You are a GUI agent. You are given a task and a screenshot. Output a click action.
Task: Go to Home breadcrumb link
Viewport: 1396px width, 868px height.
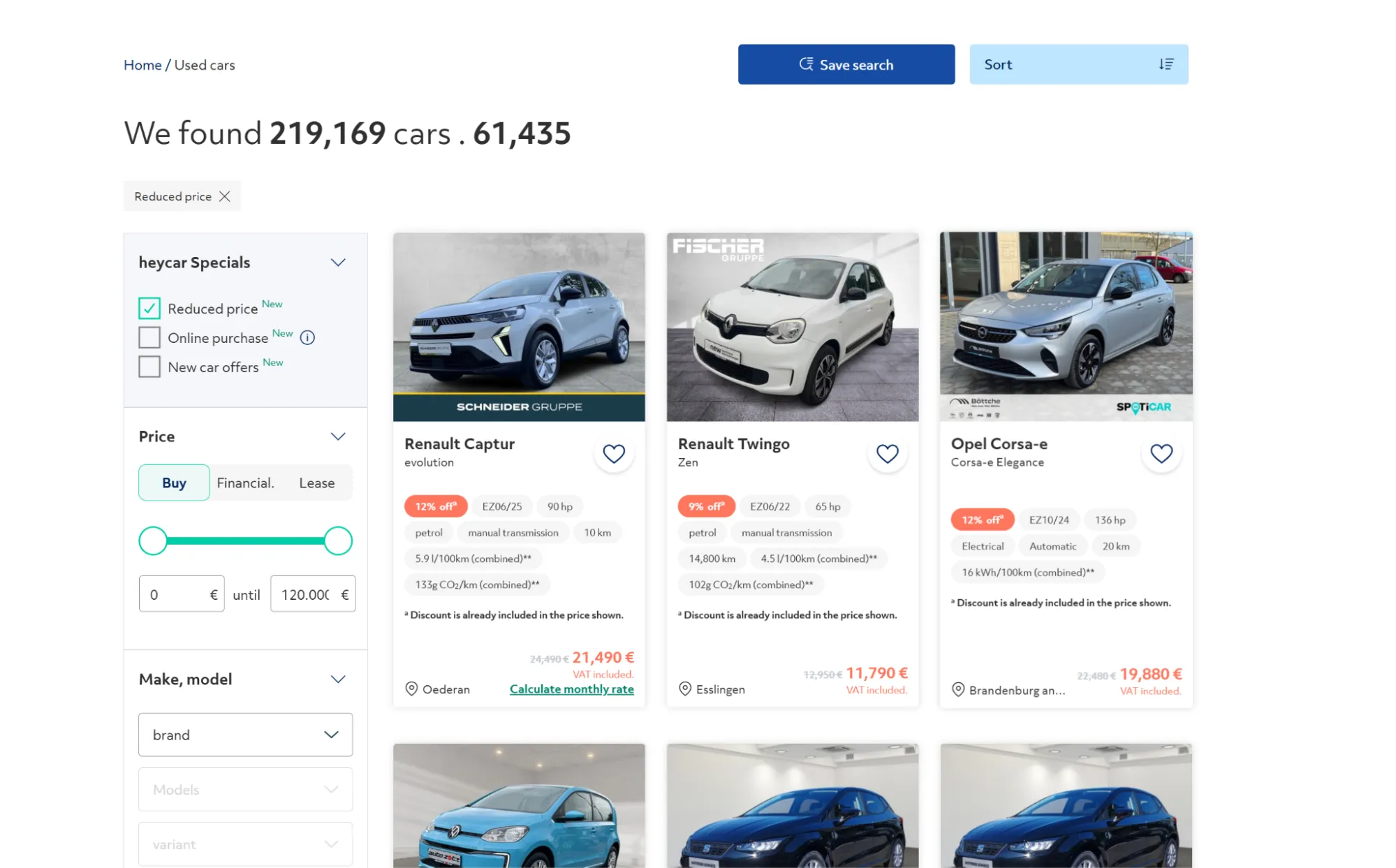(142, 65)
